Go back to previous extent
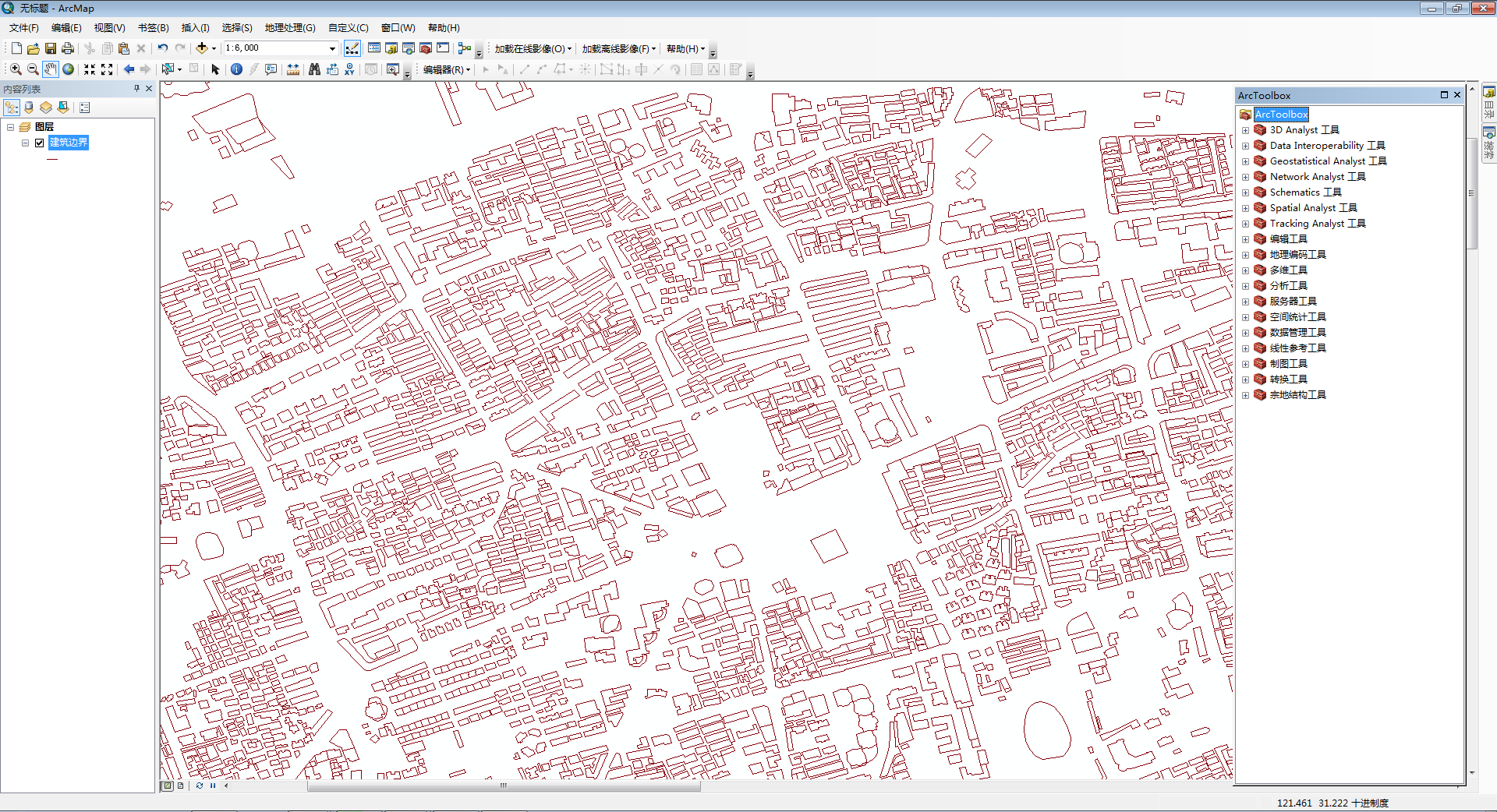1497x812 pixels. (129, 69)
